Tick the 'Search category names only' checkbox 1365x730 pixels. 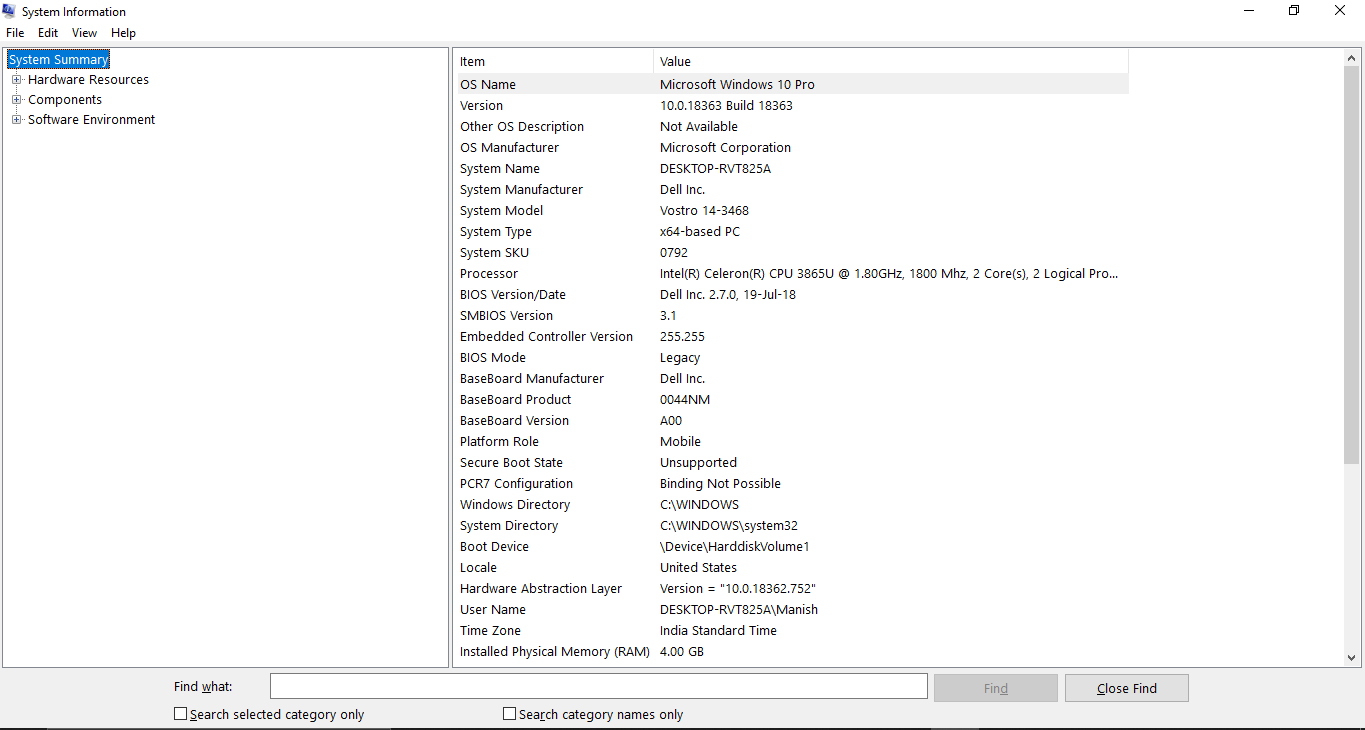click(510, 714)
